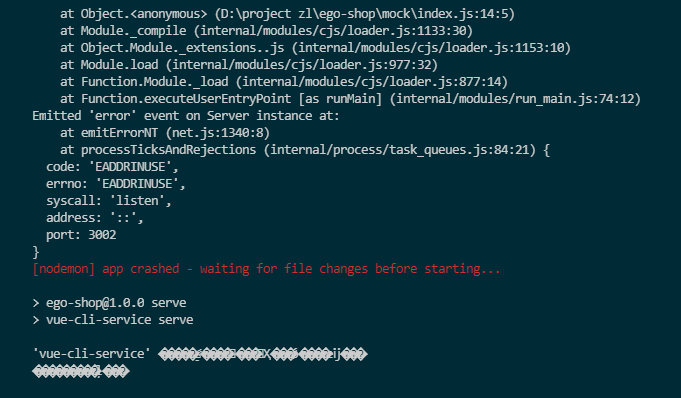This screenshot has height=398, width=681.
Task: Click the code: 'EADDRINUSE' line
Action: [112, 167]
